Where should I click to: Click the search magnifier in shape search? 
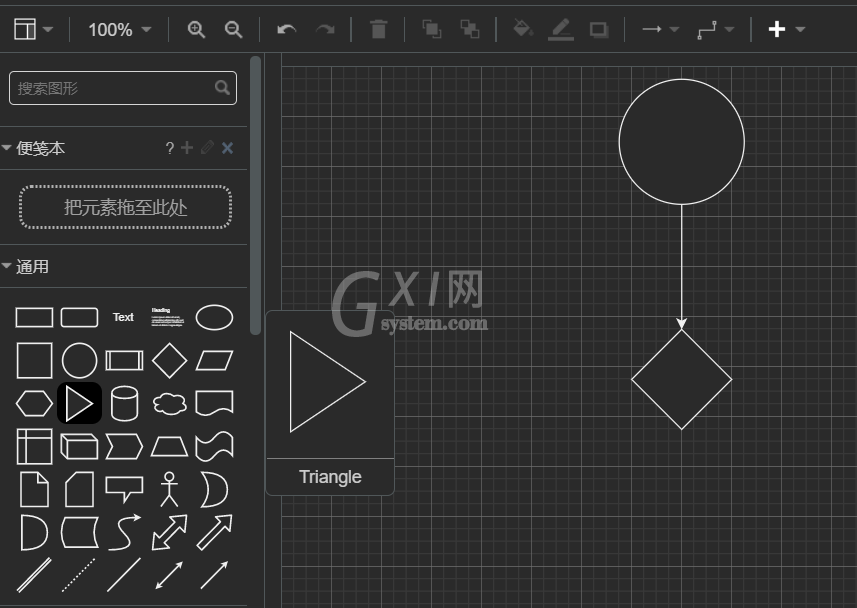pyautogui.click(x=222, y=87)
